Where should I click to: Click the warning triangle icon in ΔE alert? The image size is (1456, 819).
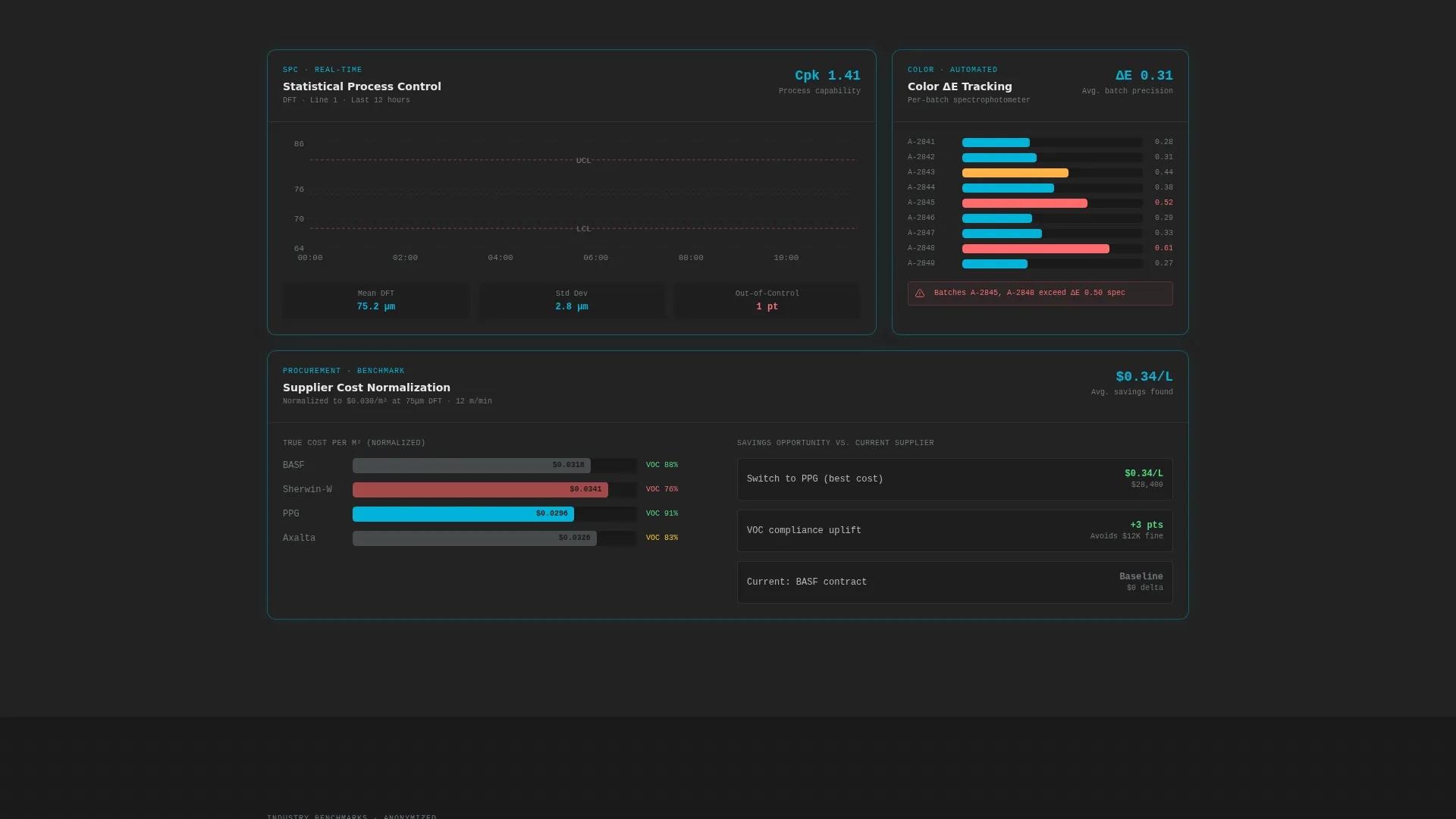pyautogui.click(x=920, y=293)
